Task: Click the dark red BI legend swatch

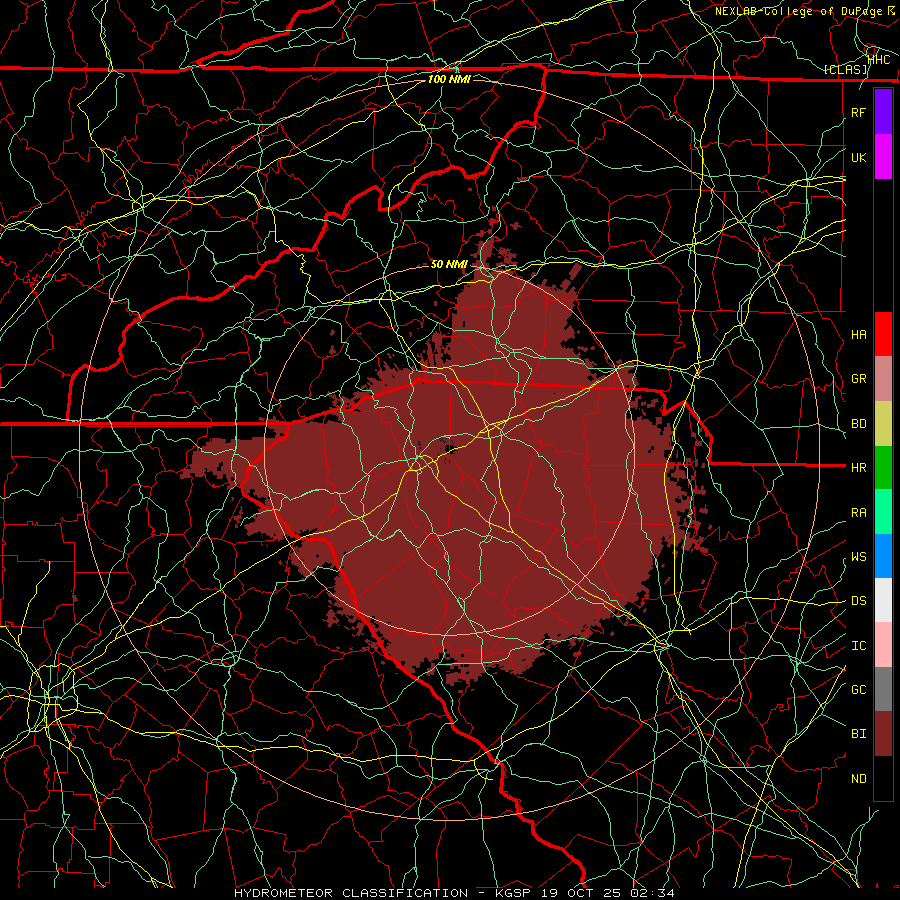Action: (883, 734)
